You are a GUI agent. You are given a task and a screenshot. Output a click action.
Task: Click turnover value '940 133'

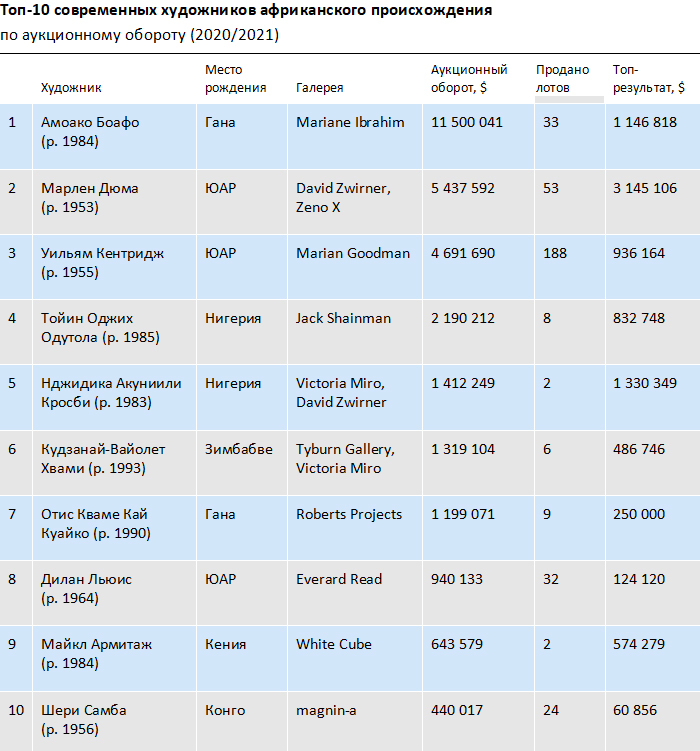pyautogui.click(x=457, y=579)
